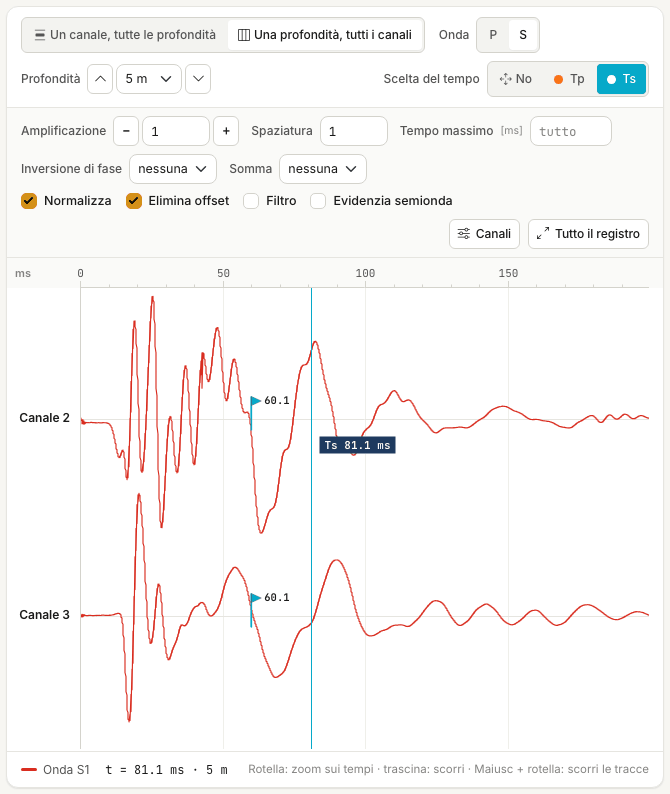Click the depth up chevron button
The height and width of the screenshot is (794, 670).
tap(100, 79)
